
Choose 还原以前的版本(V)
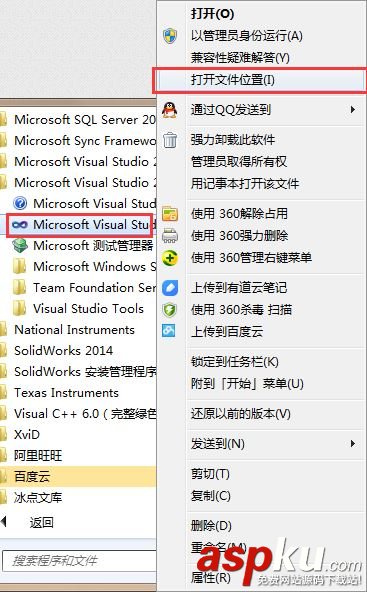[x=241, y=414]
